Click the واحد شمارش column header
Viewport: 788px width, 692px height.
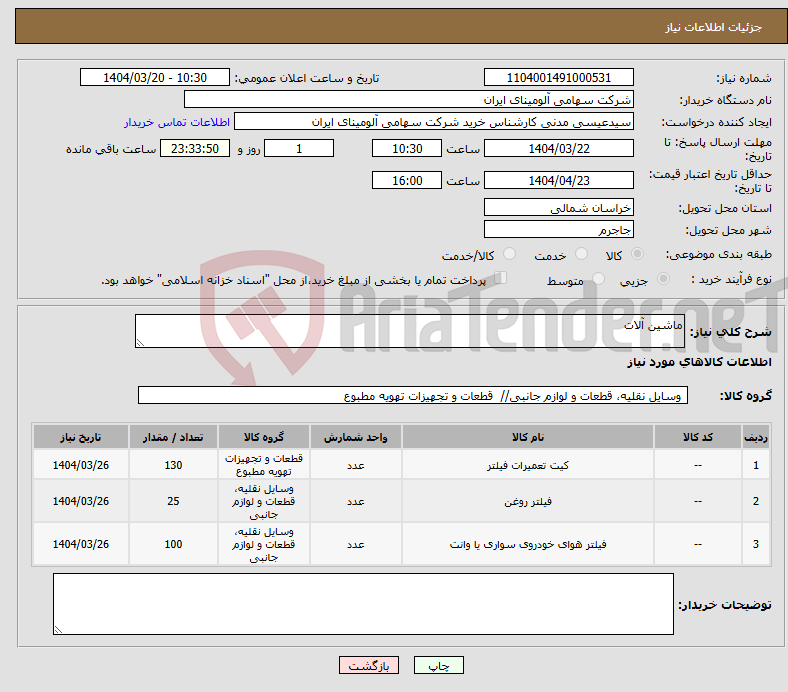(356, 437)
